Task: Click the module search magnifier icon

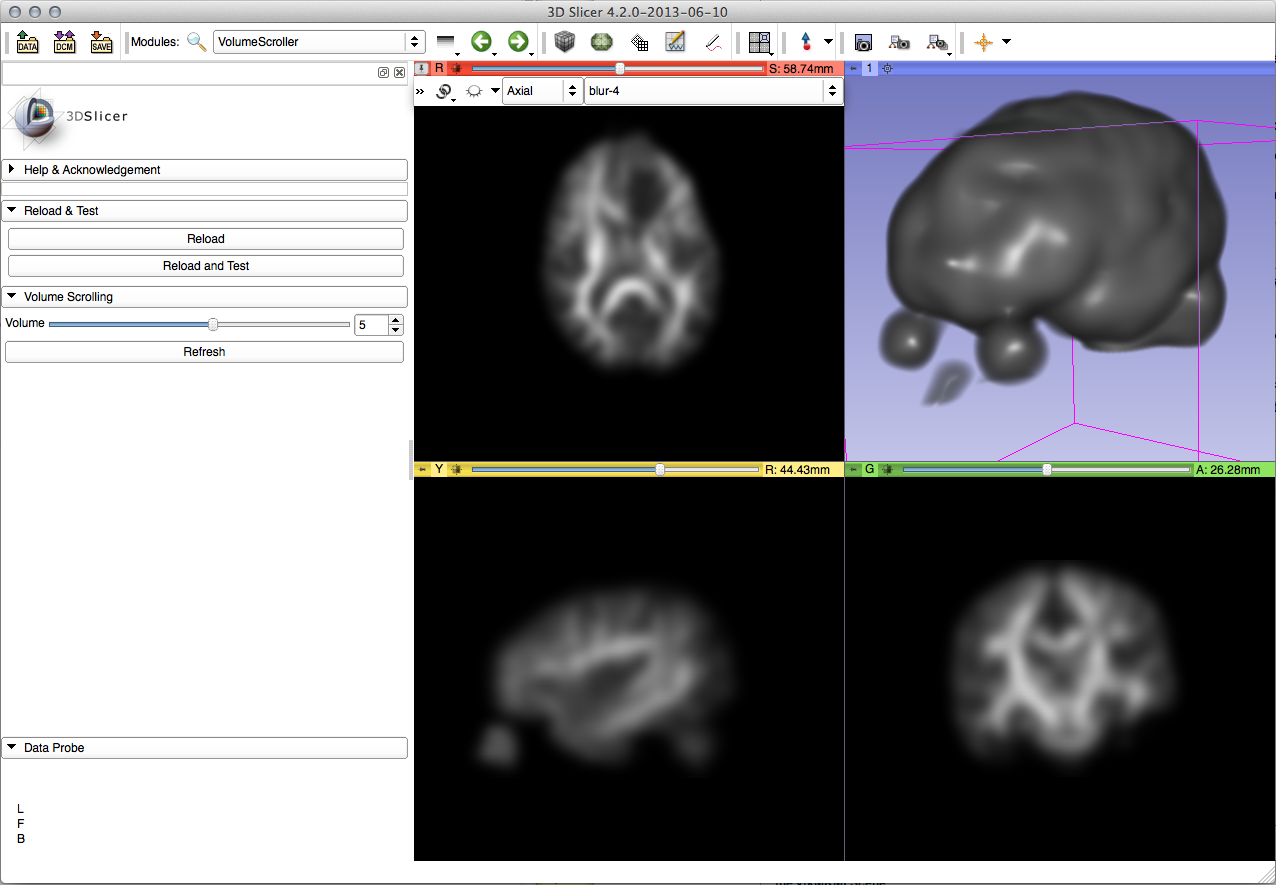Action: (x=197, y=42)
